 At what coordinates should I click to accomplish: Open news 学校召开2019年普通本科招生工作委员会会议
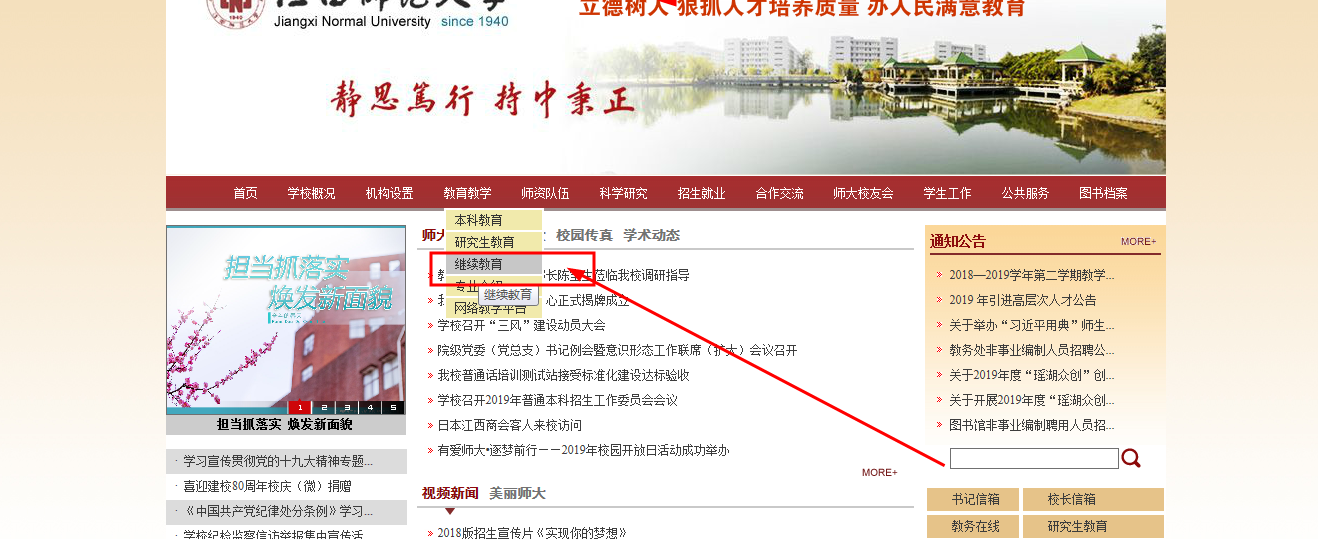(557, 400)
